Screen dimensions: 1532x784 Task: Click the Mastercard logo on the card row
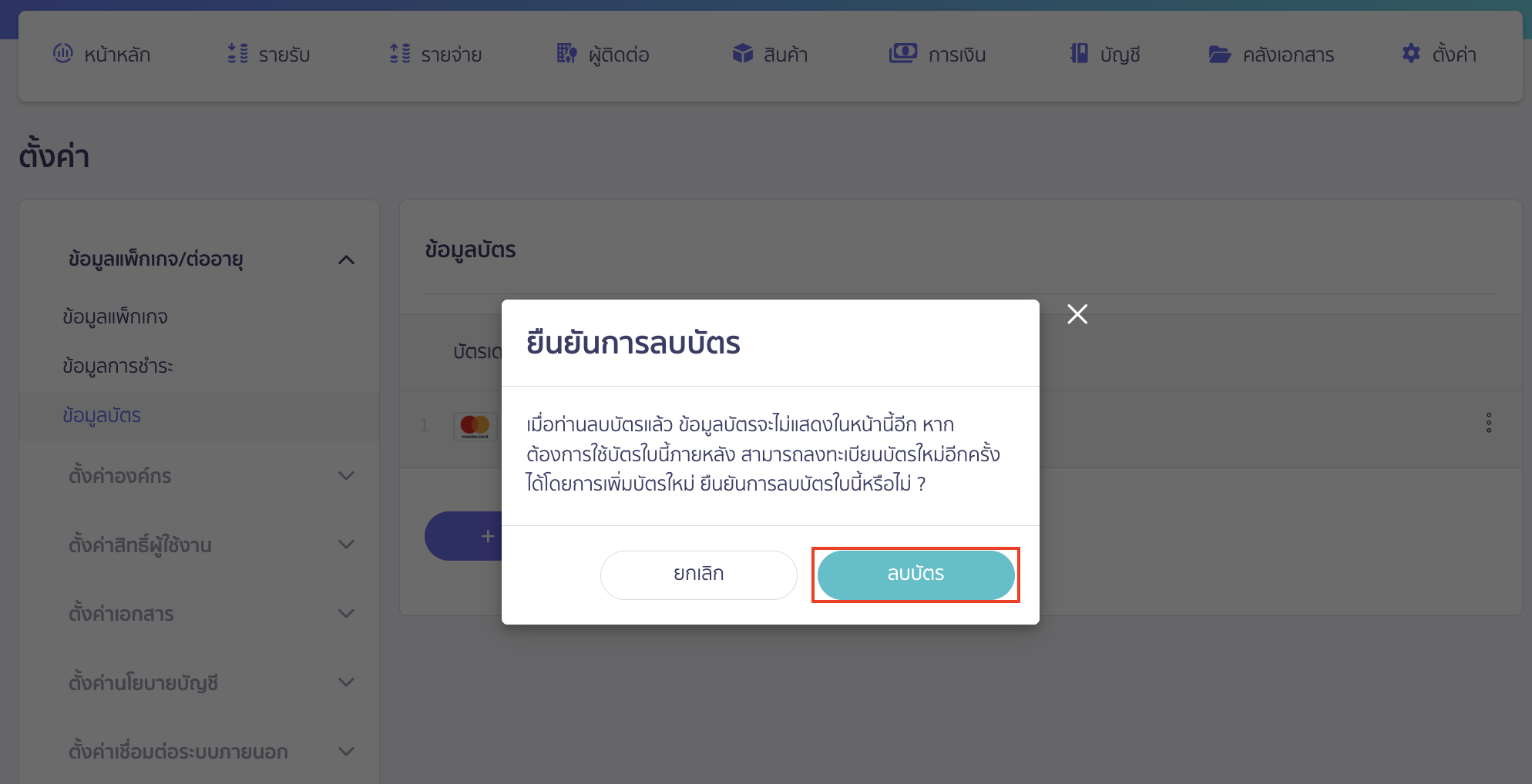tap(474, 426)
